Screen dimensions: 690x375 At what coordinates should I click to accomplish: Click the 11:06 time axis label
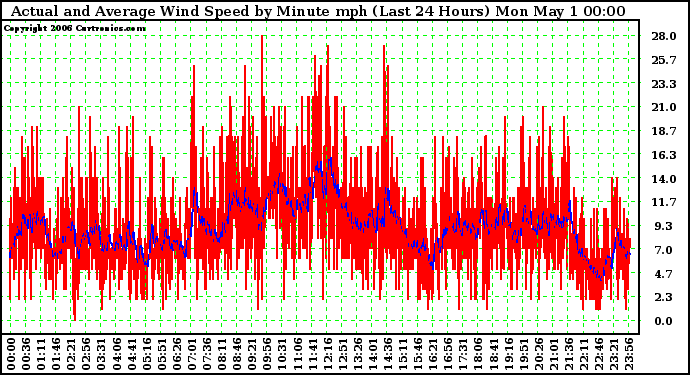pyautogui.click(x=297, y=354)
